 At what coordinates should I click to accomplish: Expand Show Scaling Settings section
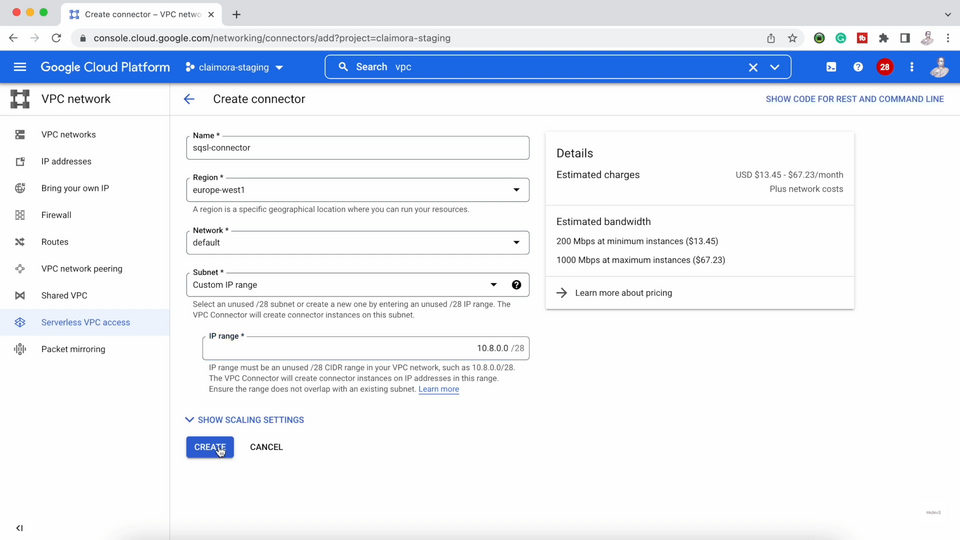tap(244, 420)
